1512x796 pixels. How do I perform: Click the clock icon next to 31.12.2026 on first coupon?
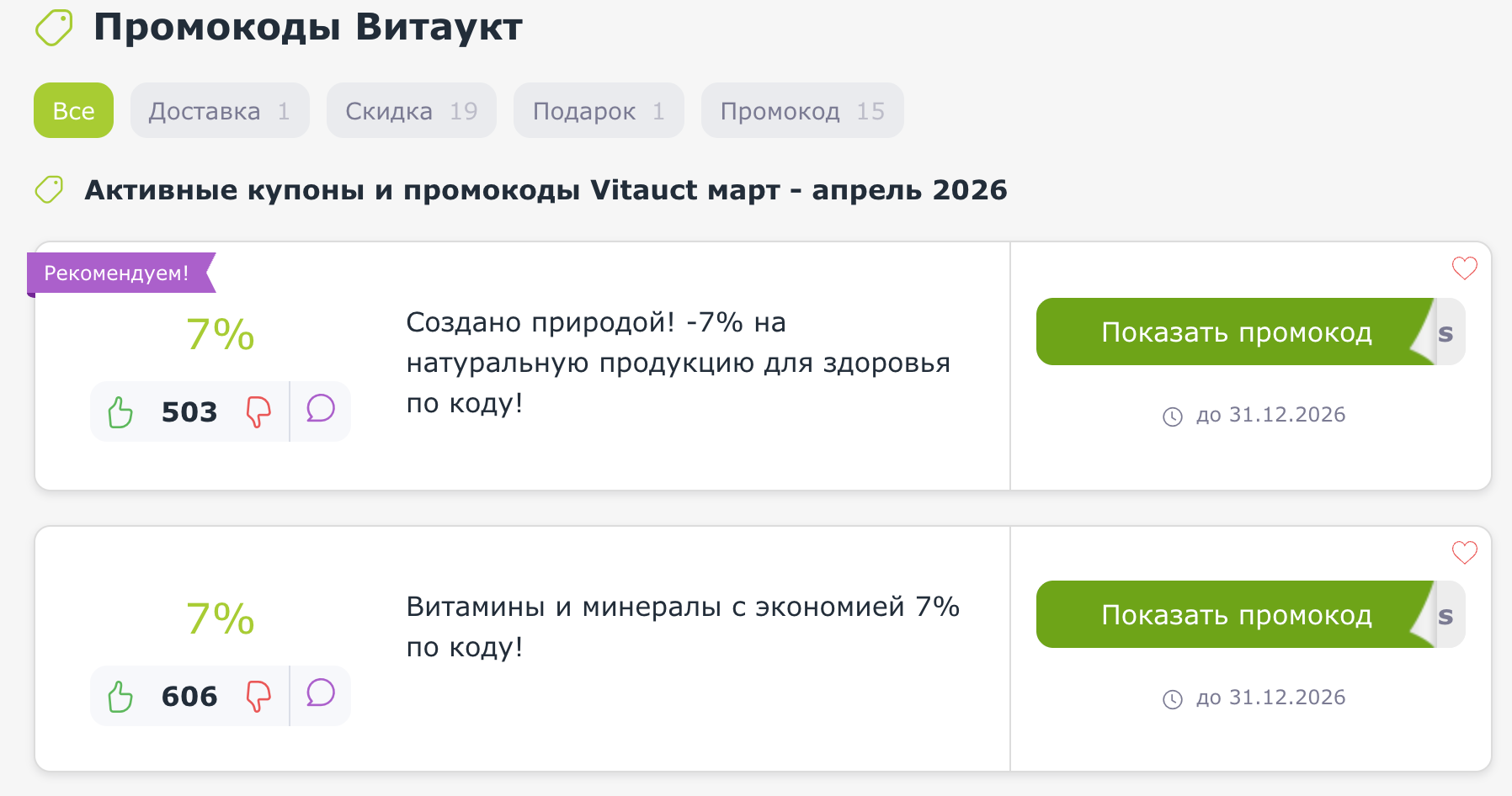coord(1172,415)
